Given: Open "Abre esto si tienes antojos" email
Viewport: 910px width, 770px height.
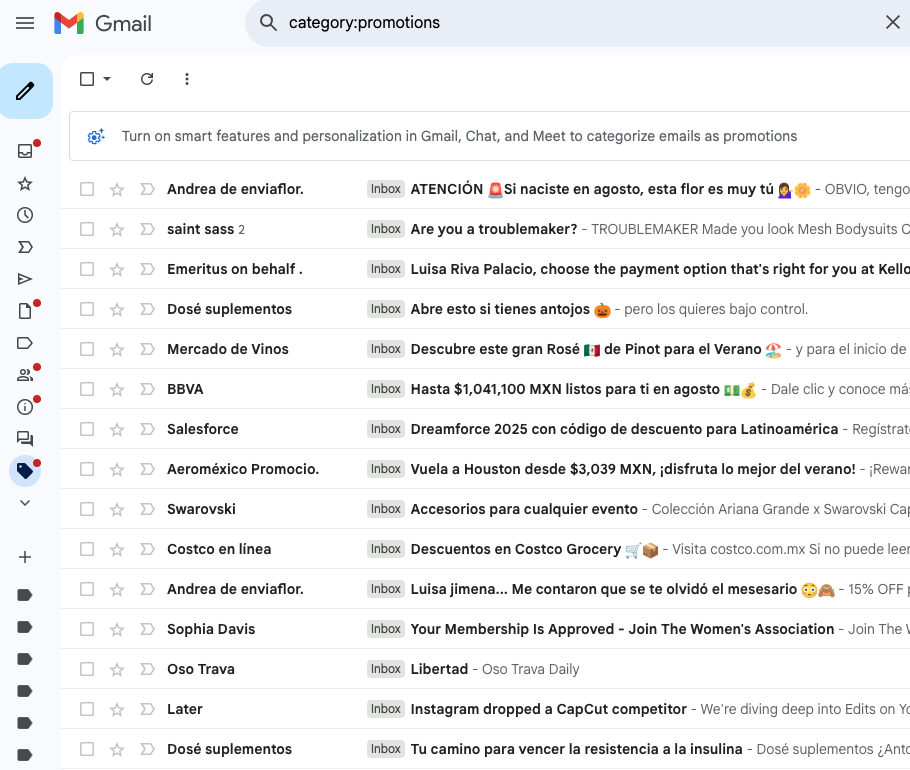Looking at the screenshot, I should [x=500, y=309].
